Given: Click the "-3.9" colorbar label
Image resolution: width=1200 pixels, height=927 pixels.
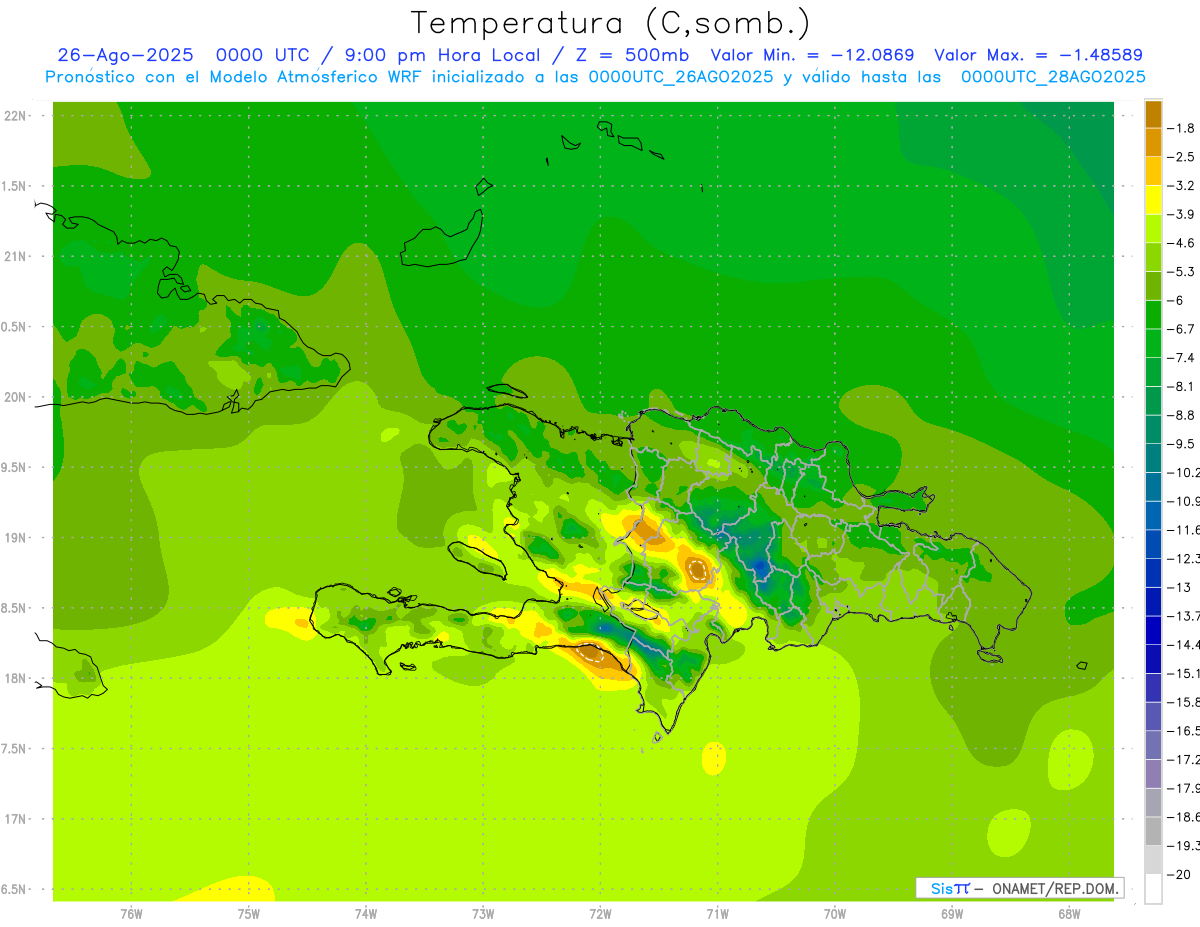Looking at the screenshot, I should coord(1182,214).
